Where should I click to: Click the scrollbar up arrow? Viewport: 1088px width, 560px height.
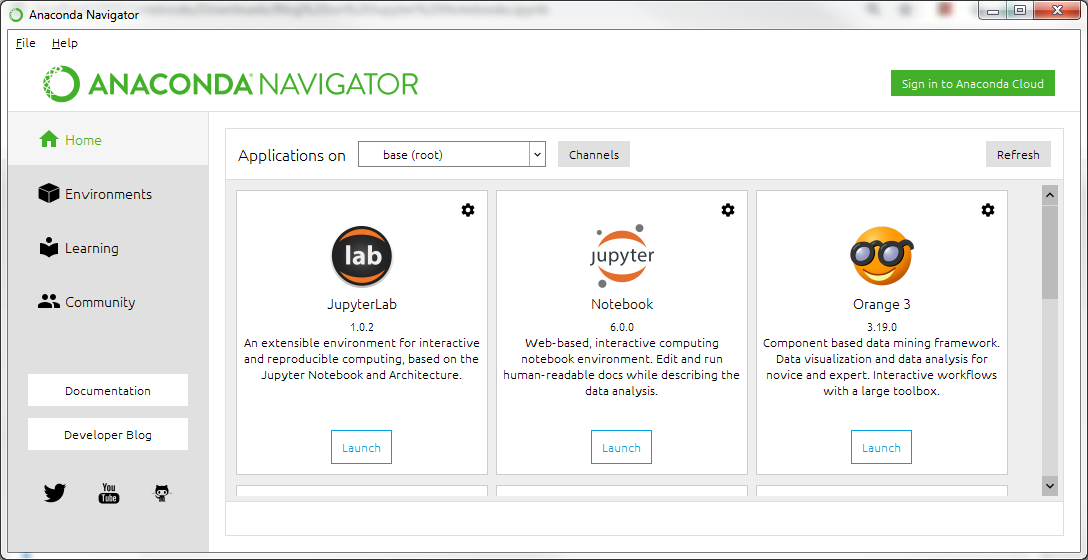tap(1050, 195)
